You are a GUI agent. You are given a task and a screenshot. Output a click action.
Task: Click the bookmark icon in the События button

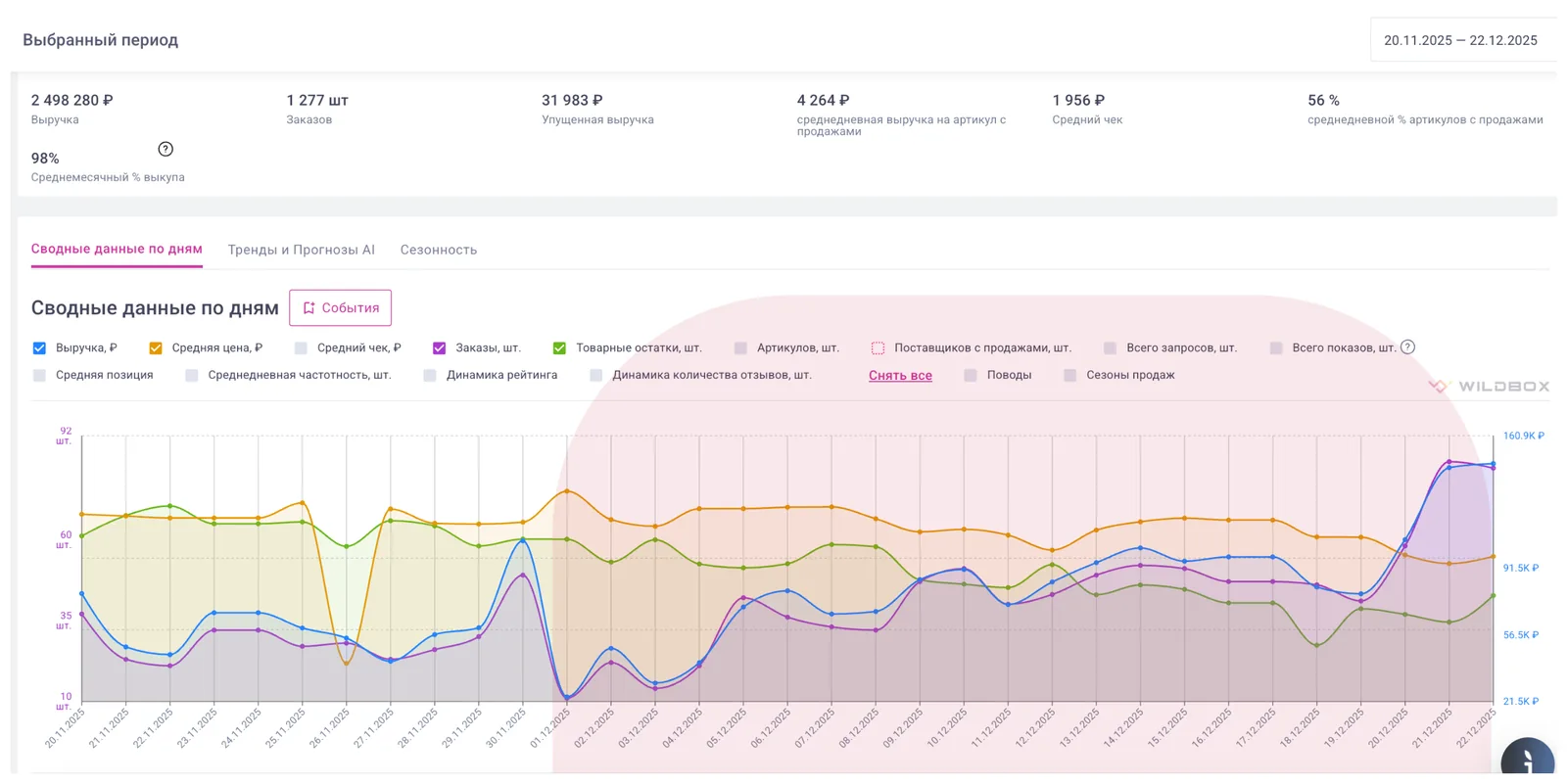pos(309,307)
